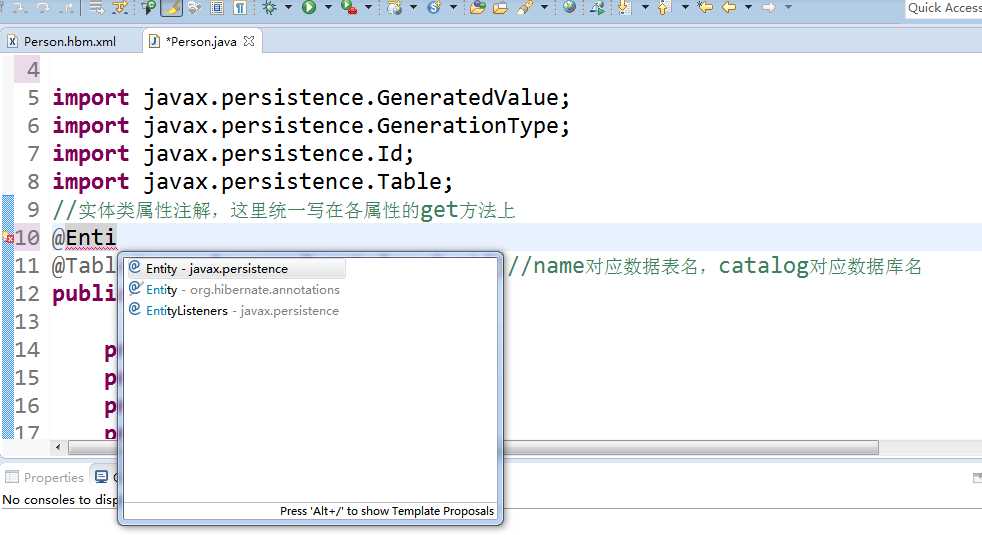
Task: Expand the Next Annotation dropdown
Action: click(x=644, y=8)
